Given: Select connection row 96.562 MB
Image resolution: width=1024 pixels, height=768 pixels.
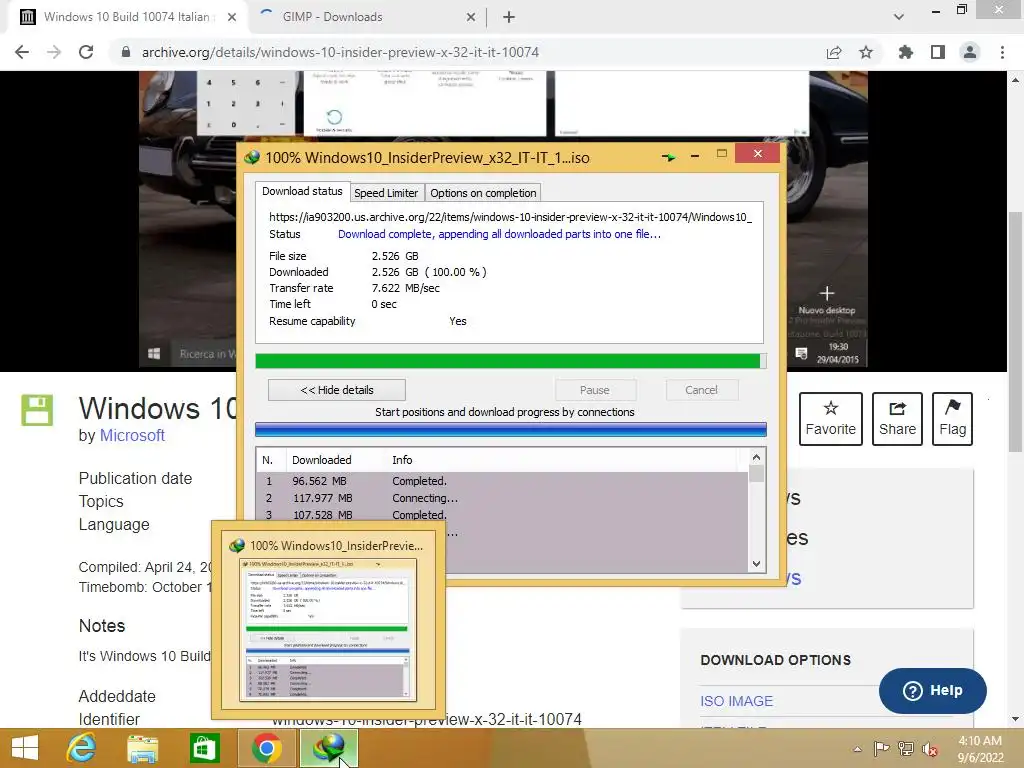Looking at the screenshot, I should coord(502,481).
